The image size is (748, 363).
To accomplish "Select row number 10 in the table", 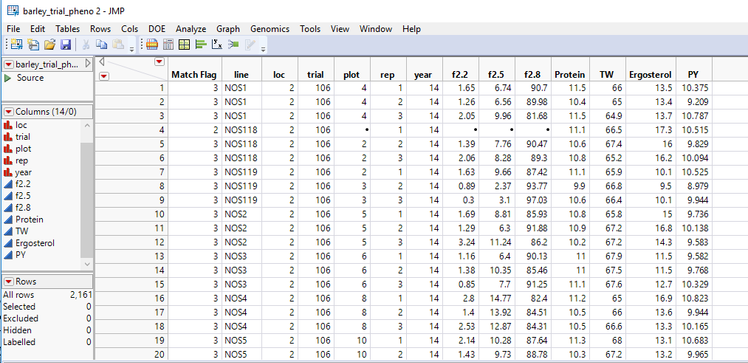I will point(131,214).
